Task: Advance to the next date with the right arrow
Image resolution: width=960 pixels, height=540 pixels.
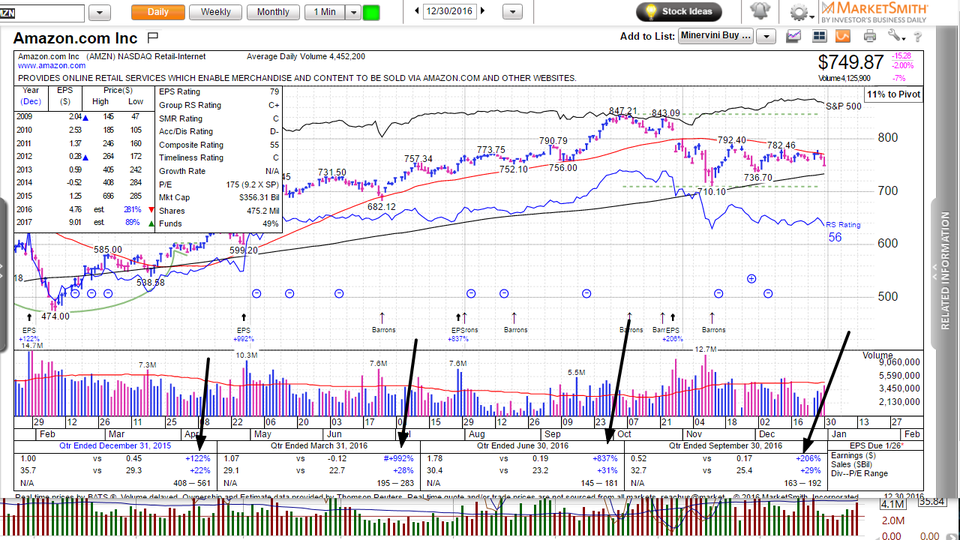Action: point(482,11)
